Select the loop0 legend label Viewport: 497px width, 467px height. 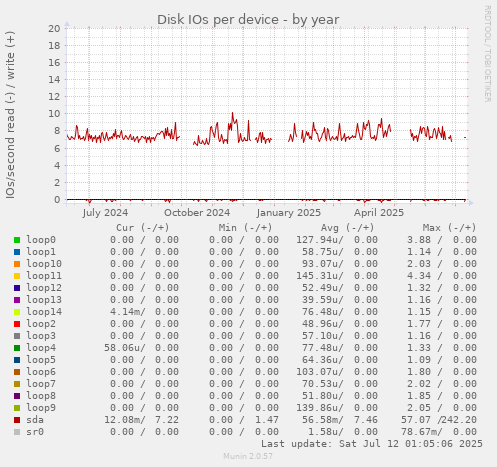tap(41, 240)
